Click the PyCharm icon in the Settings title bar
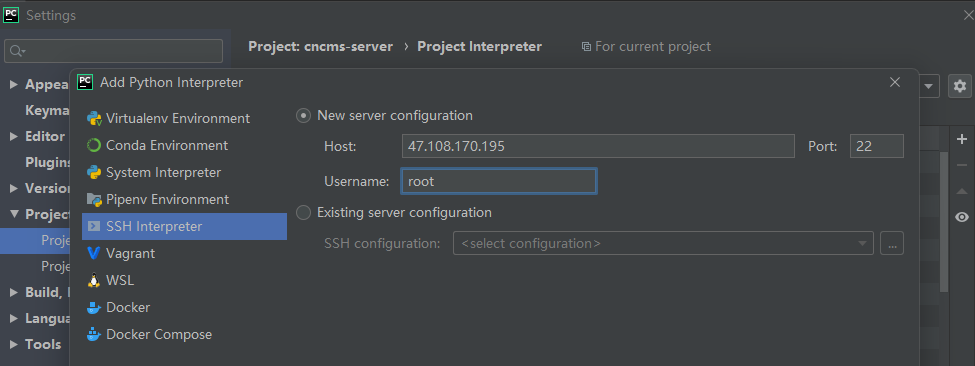The height and width of the screenshot is (366, 975). [x=11, y=15]
